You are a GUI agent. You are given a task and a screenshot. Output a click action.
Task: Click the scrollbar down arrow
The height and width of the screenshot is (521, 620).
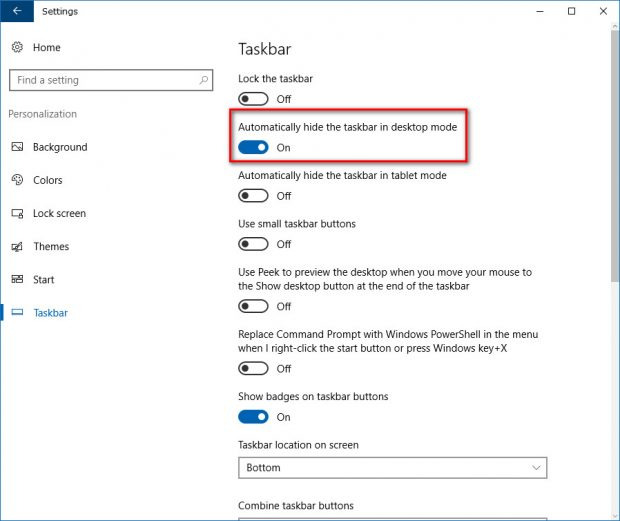(615, 515)
